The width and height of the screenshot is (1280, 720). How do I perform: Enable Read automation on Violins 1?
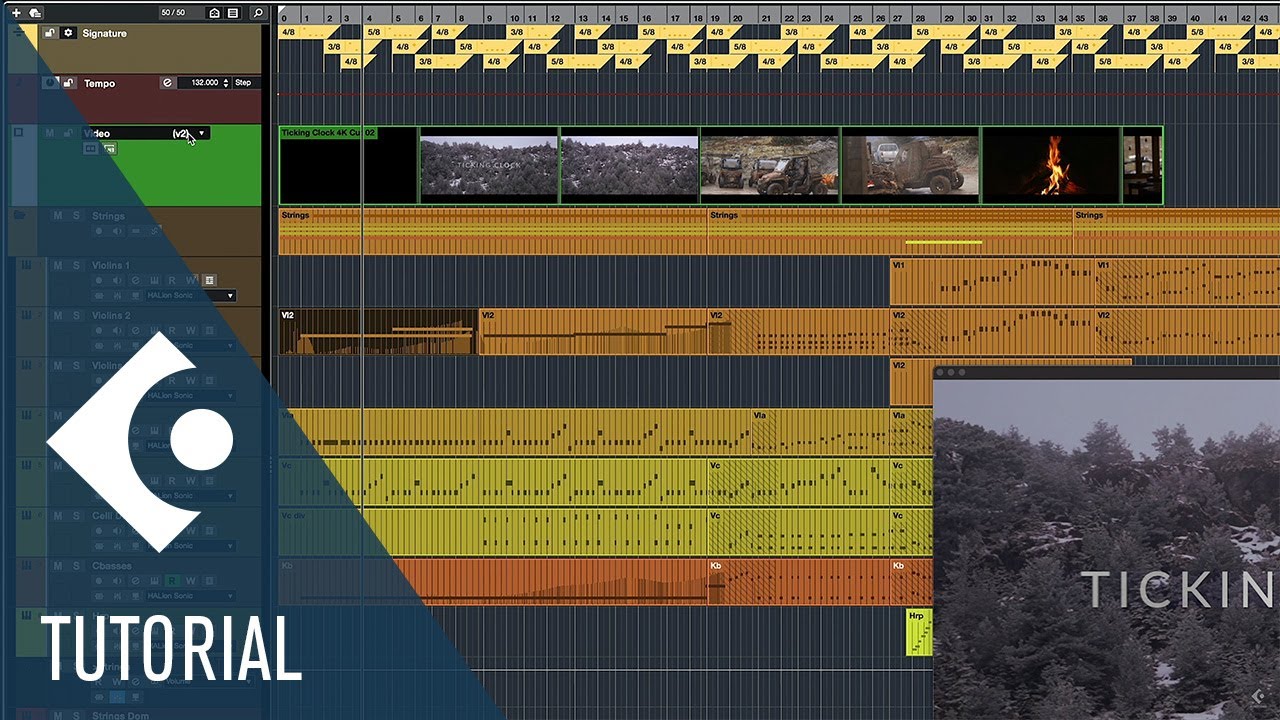point(172,281)
